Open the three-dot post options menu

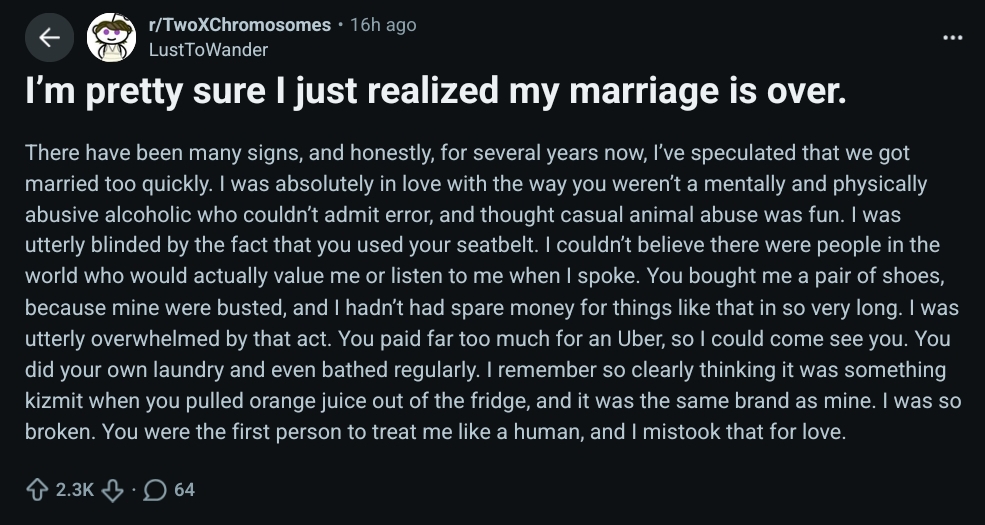click(x=952, y=38)
